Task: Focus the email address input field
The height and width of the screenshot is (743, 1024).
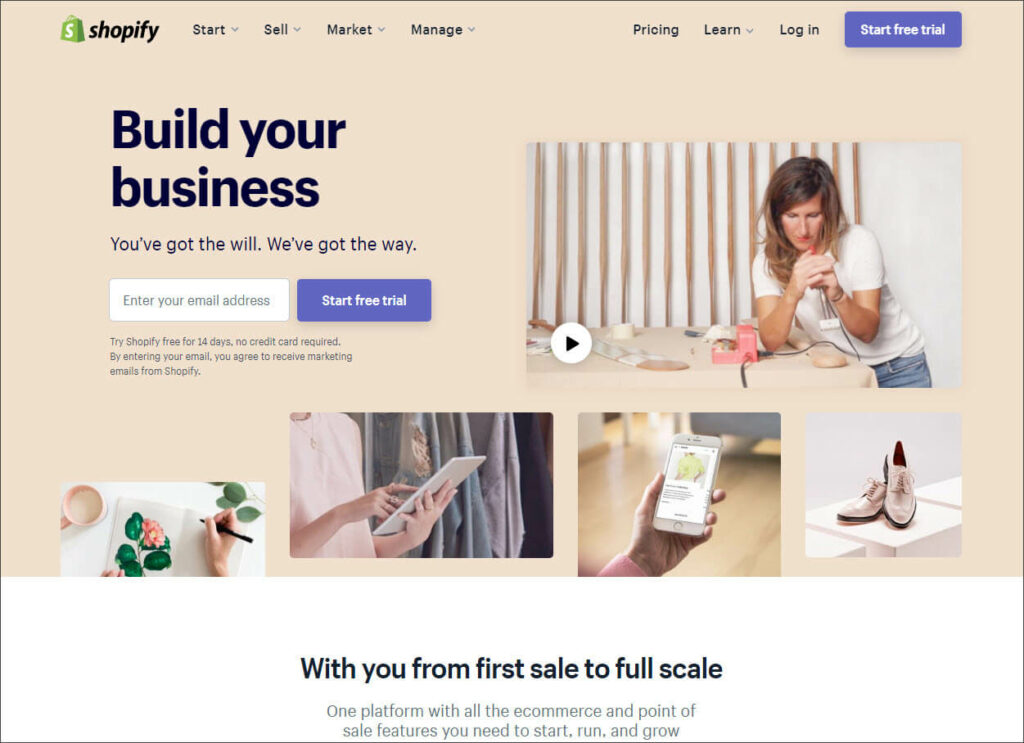Action: coord(199,300)
